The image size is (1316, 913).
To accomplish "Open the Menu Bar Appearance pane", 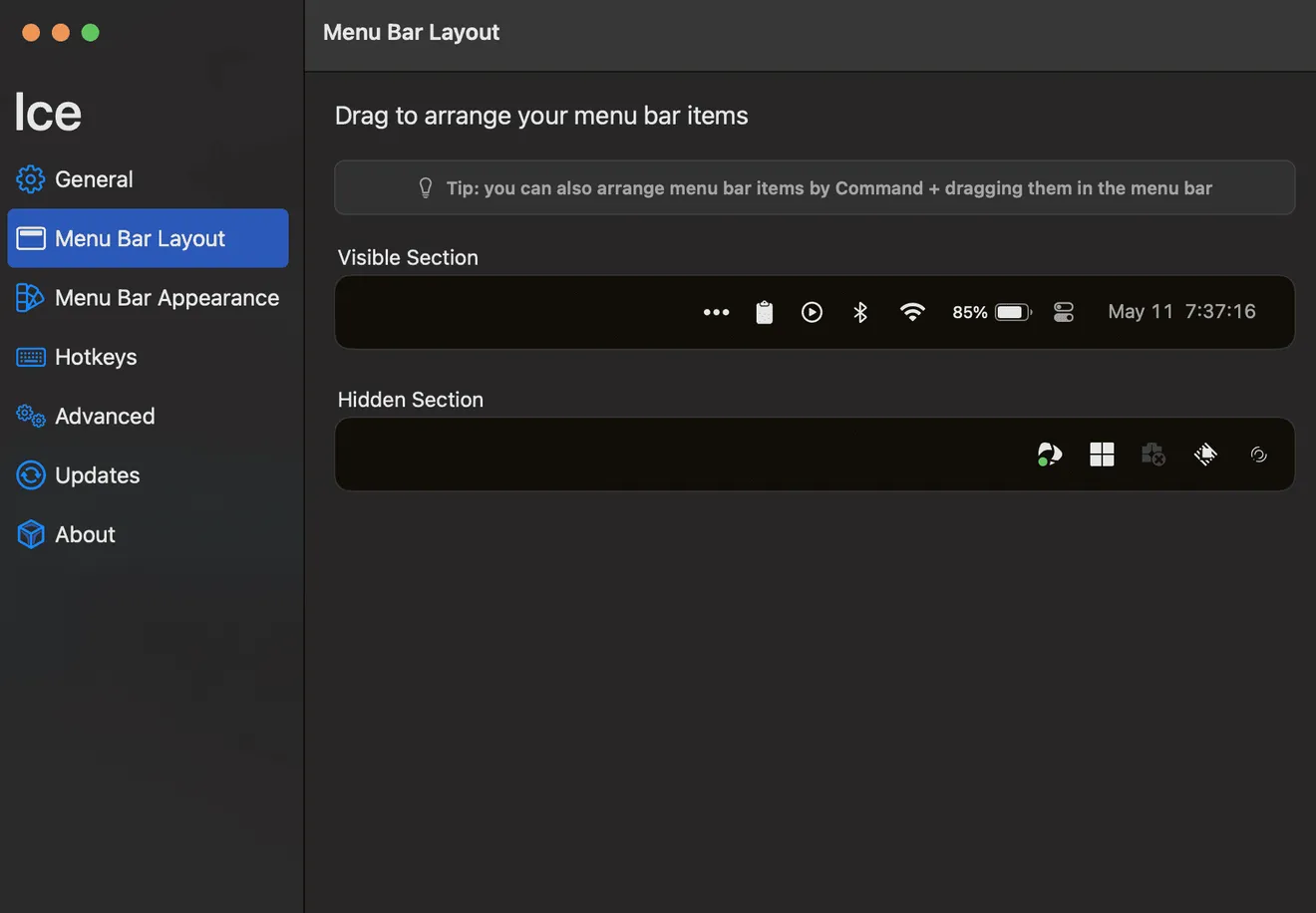I will tap(148, 297).
